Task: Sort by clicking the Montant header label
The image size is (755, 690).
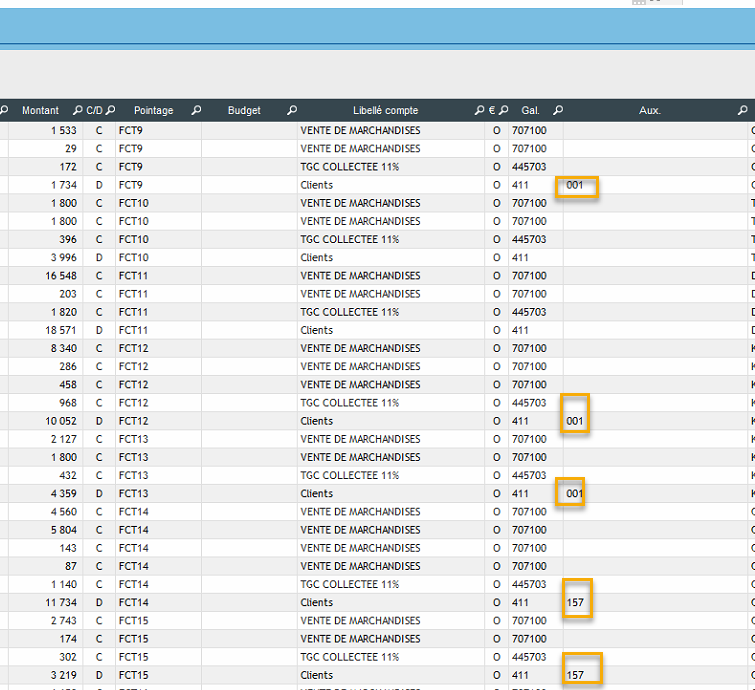Action: click(40, 111)
